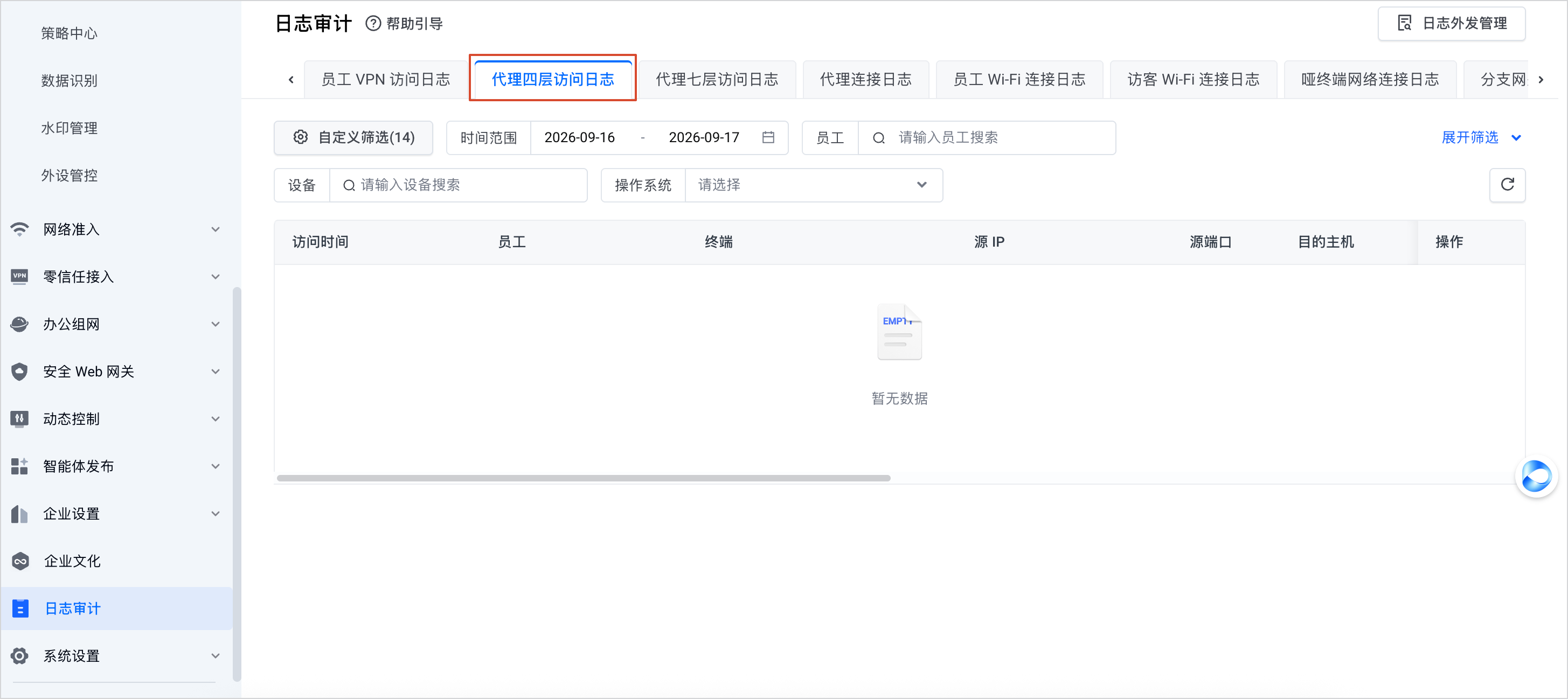Focus the 请输入员工搜索 input field
The height and width of the screenshot is (699, 1568).
point(987,137)
